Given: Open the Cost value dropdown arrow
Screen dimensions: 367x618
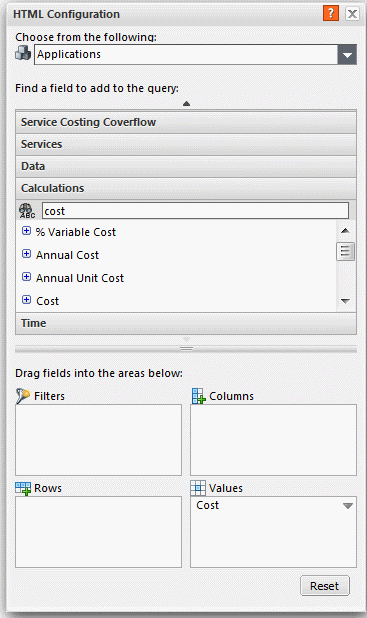Looking at the screenshot, I should pos(348,506).
